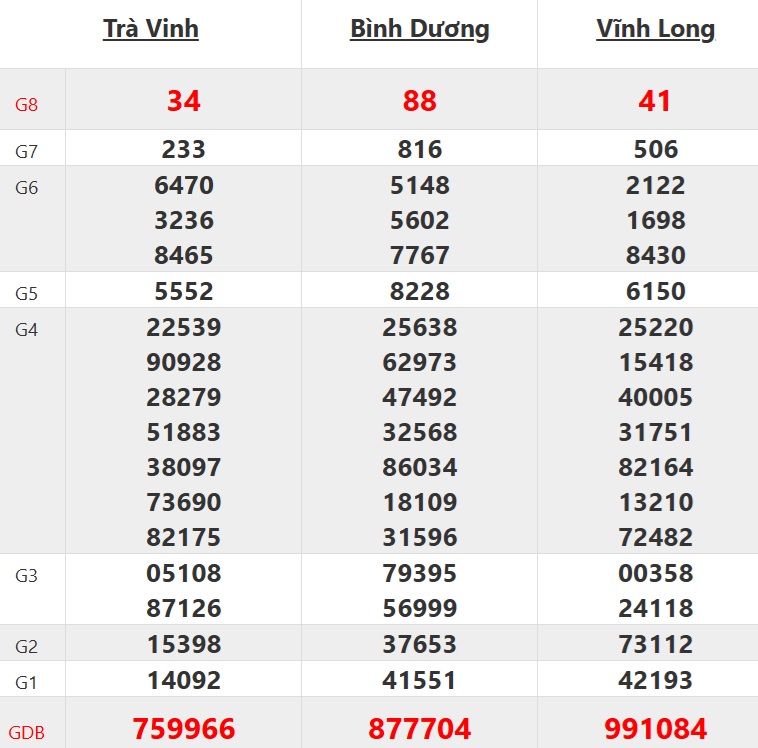Select the G8 prize row label

27,103
